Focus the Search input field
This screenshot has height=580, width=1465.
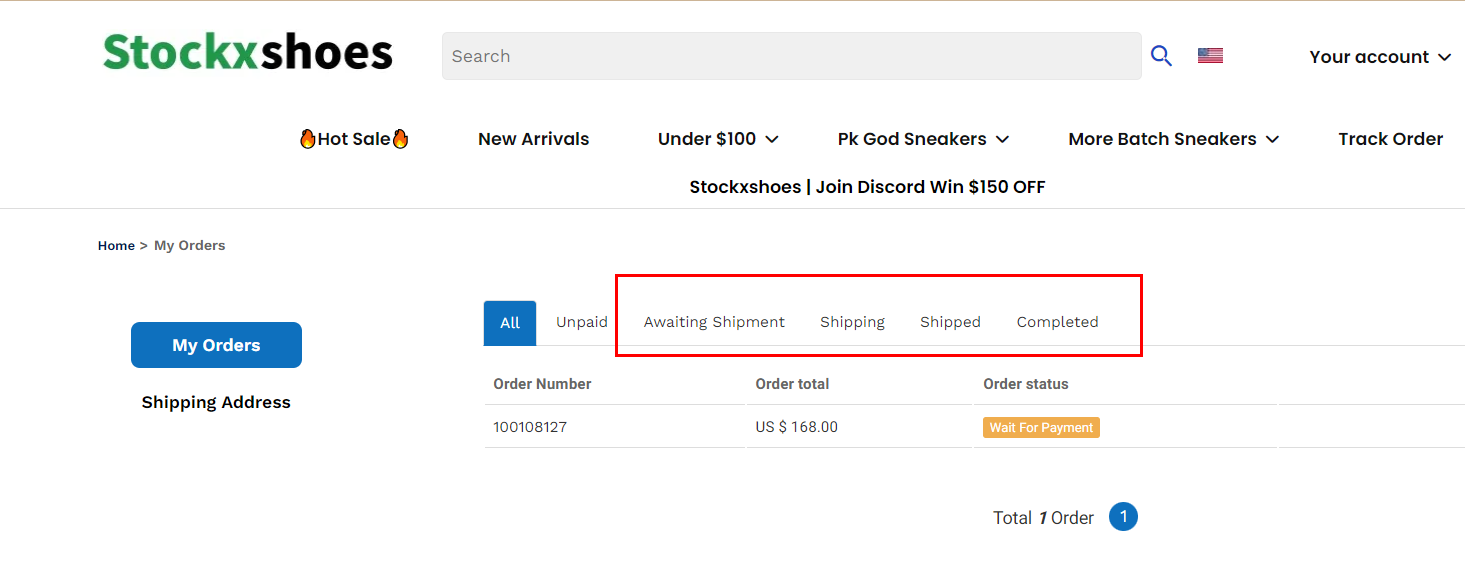point(792,56)
